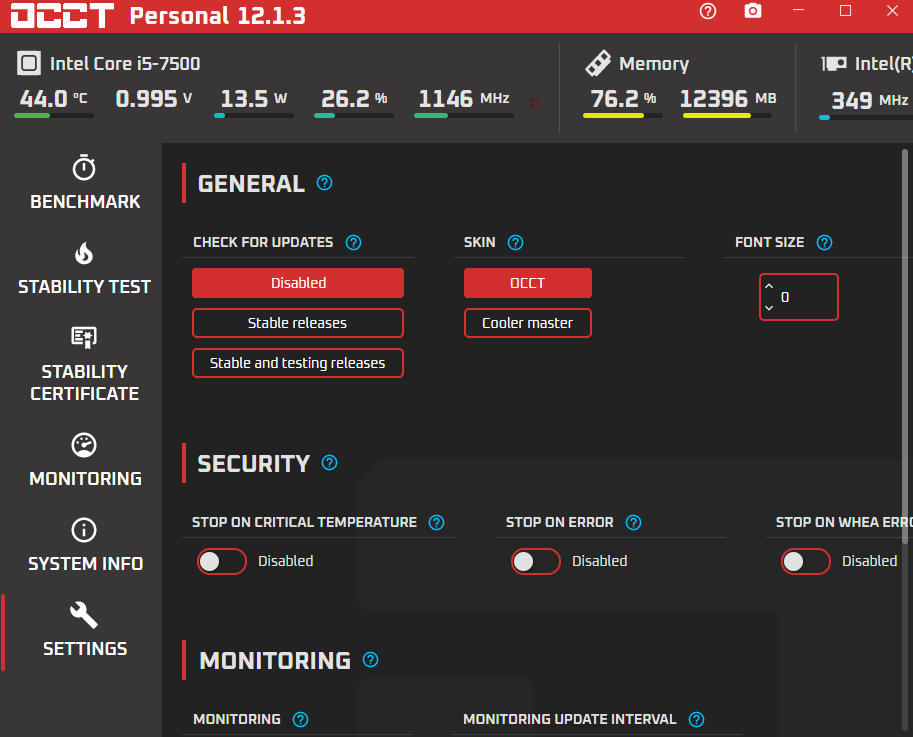Open the help icon in title bar
Image resolution: width=913 pixels, height=737 pixels.
point(708,11)
